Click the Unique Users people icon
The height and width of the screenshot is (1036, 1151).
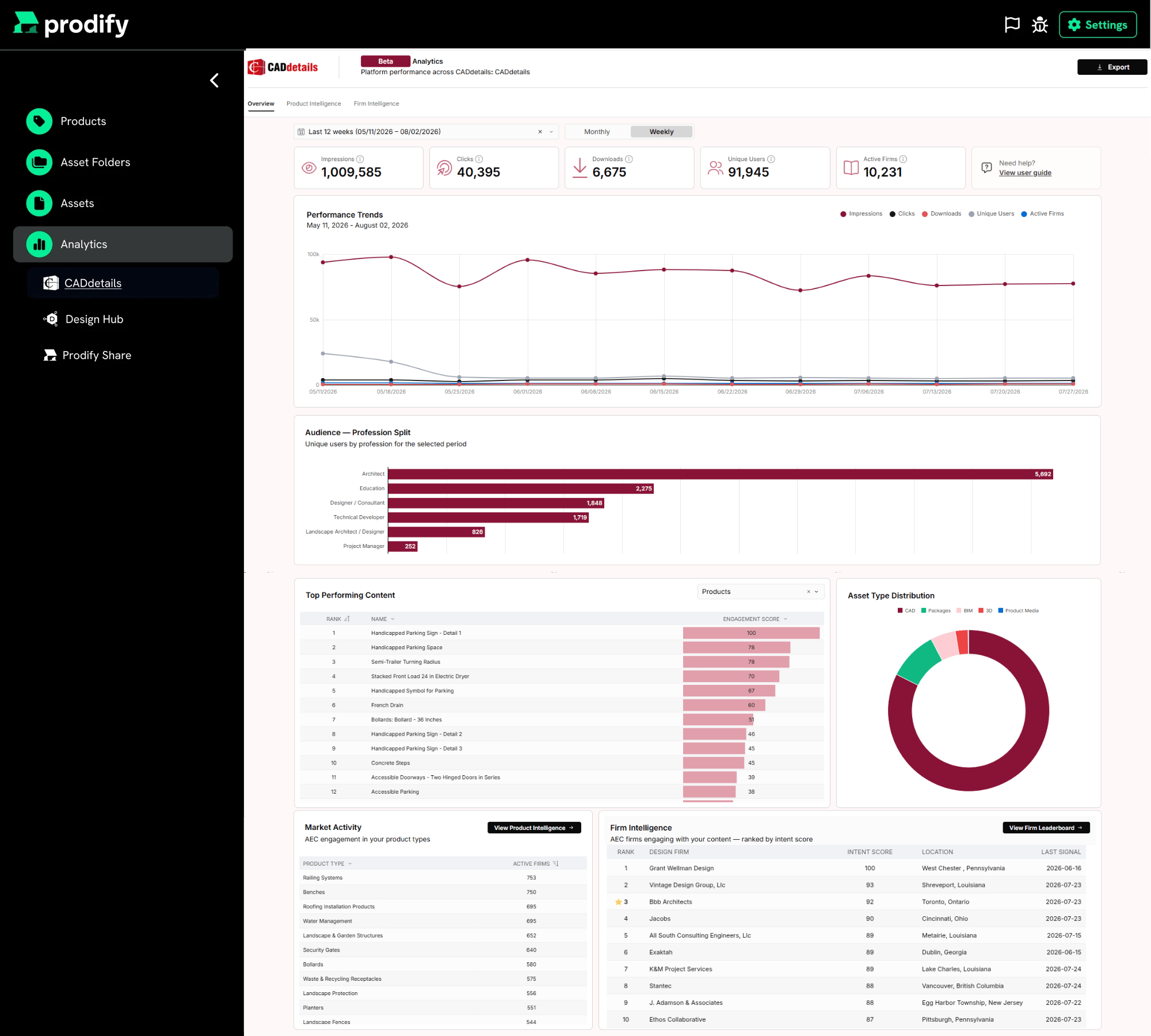point(715,167)
